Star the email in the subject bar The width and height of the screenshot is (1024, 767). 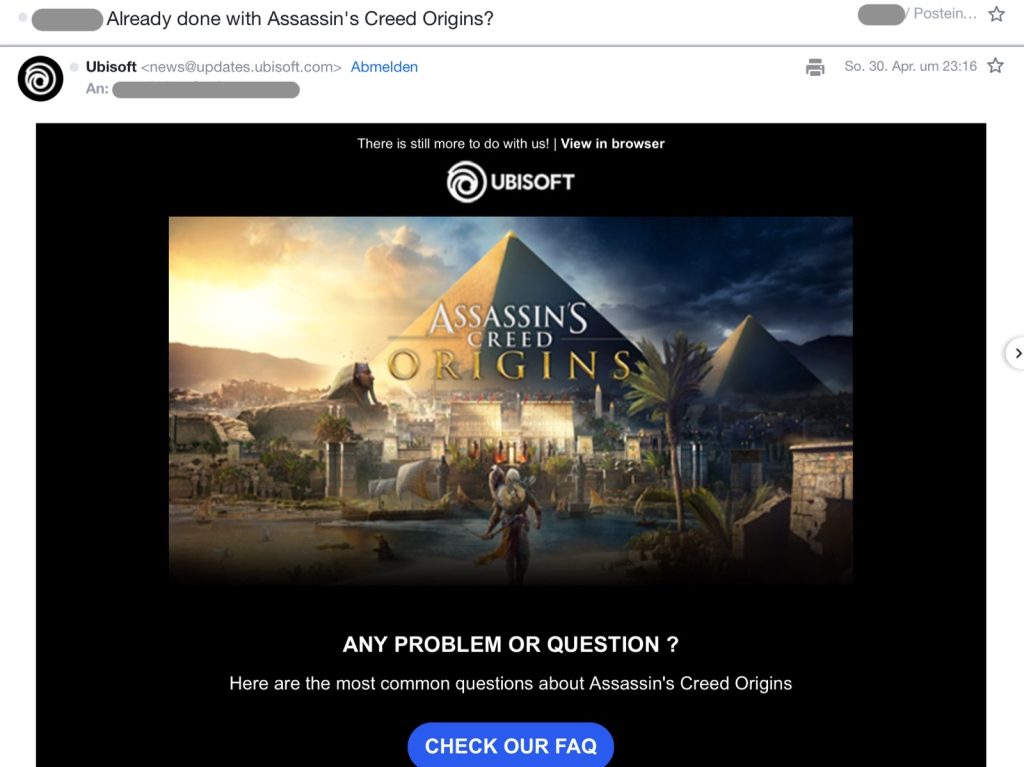tap(996, 14)
